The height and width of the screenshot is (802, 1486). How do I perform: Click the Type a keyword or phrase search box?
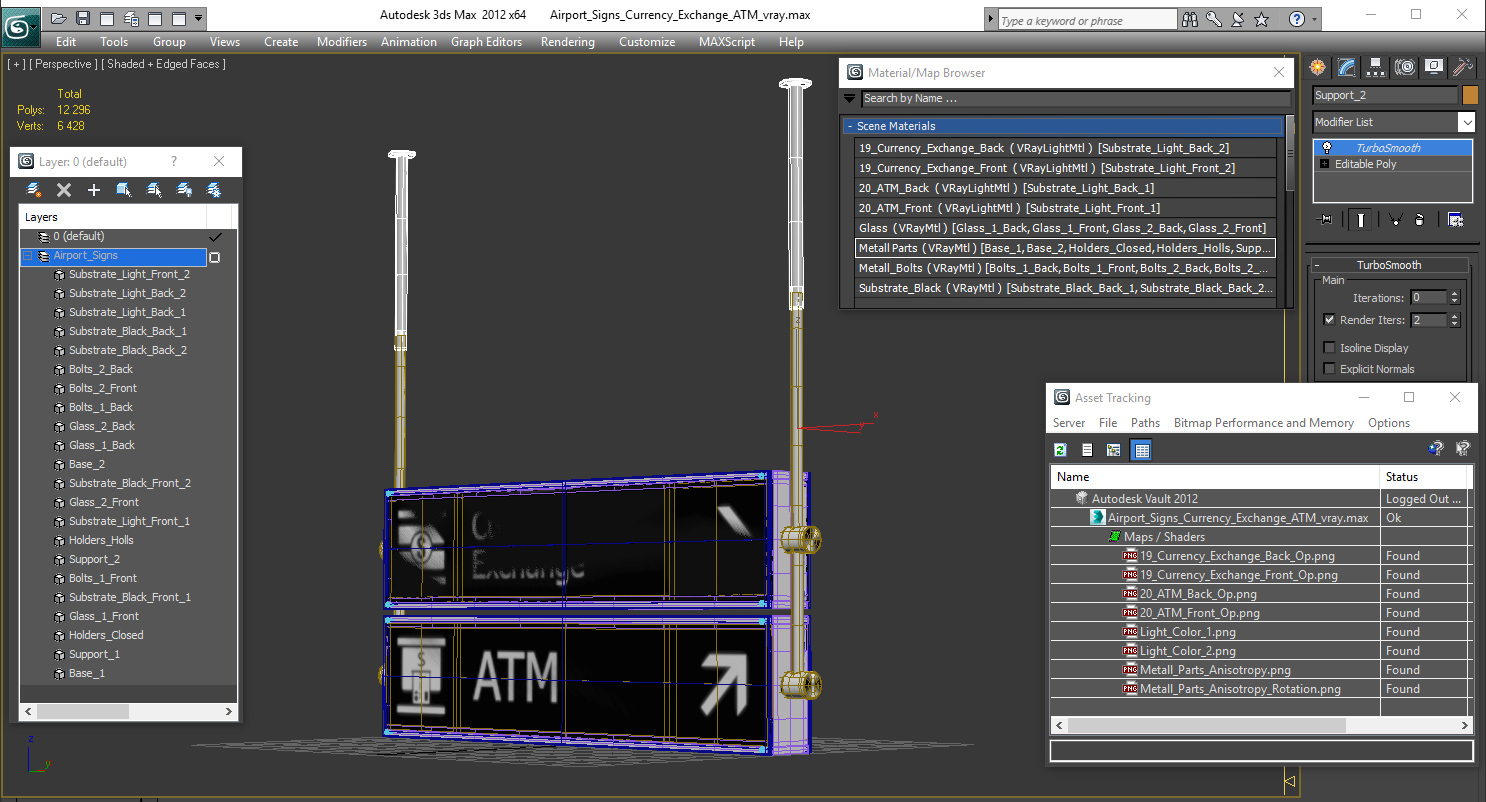point(1087,20)
